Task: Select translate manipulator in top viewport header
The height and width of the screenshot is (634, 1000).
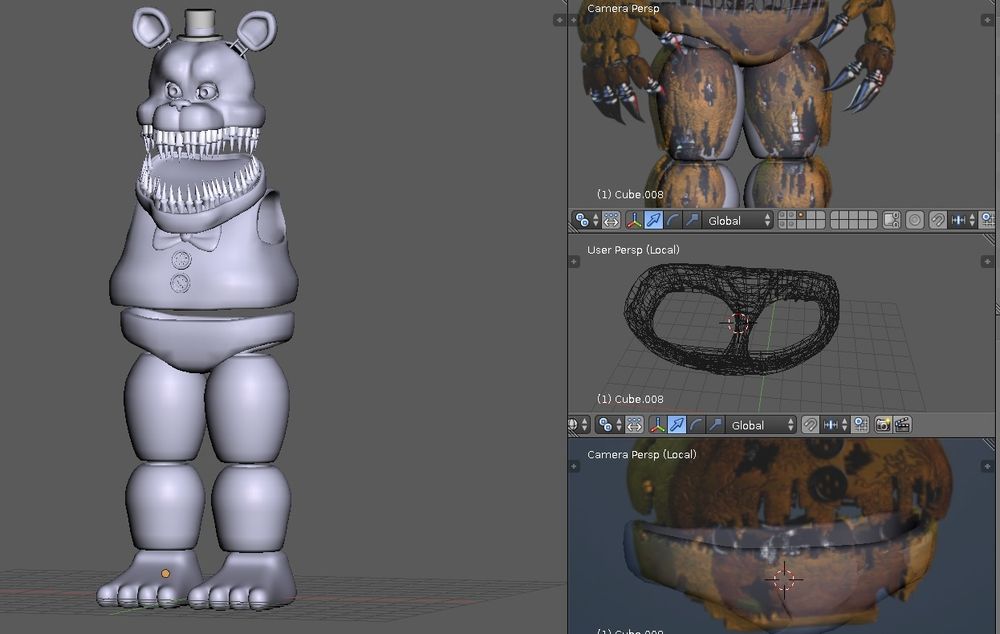Action: point(654,220)
